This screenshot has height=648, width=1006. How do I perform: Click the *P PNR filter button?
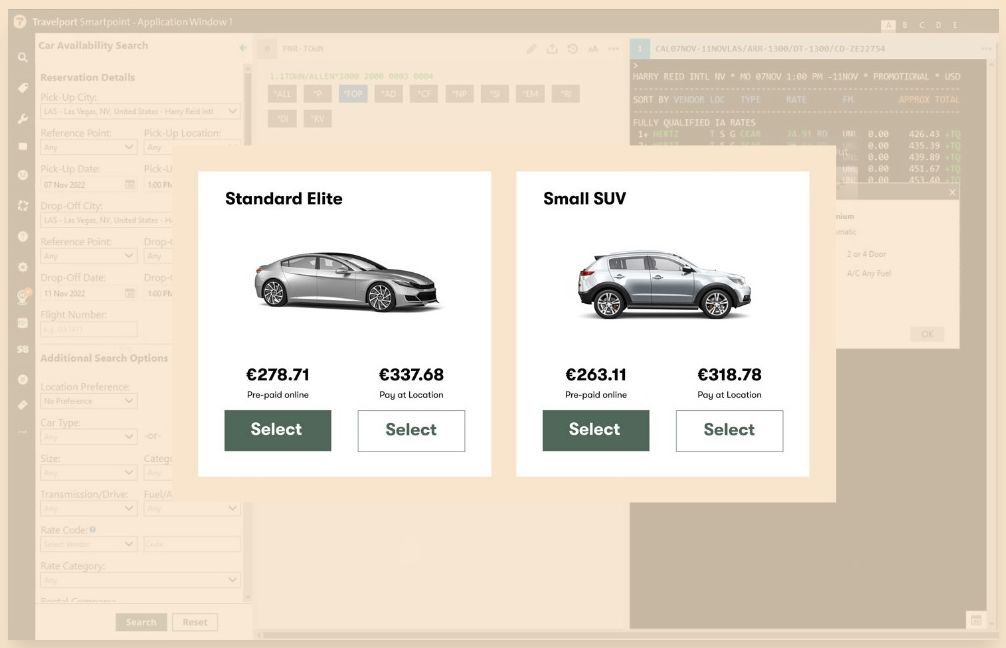coord(318,94)
